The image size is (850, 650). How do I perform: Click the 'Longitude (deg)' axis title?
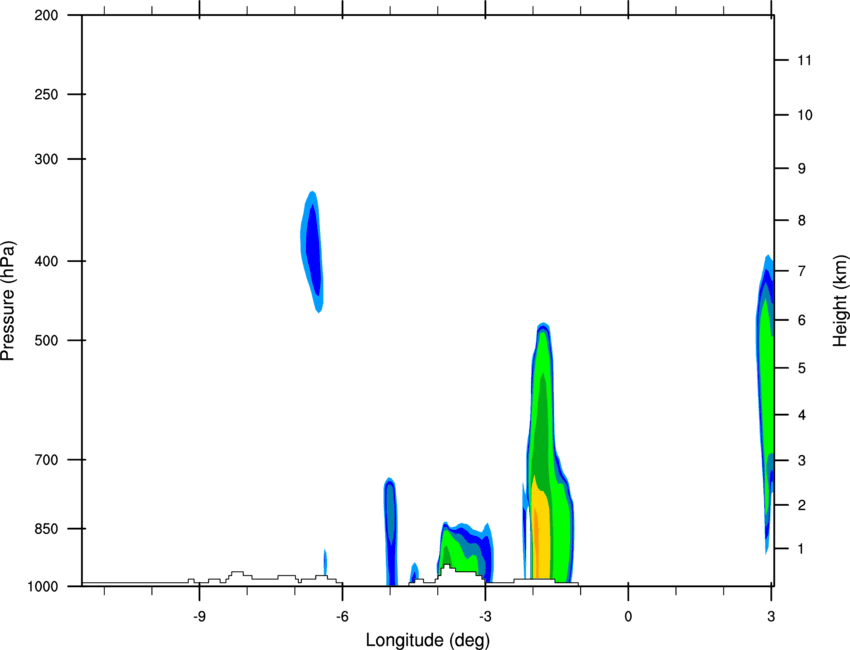pyautogui.click(x=428, y=640)
